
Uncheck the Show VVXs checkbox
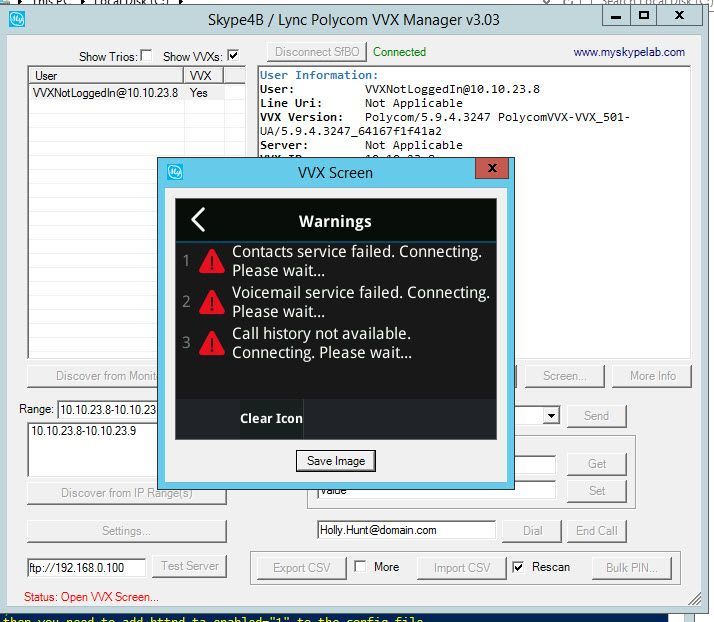coord(233,56)
